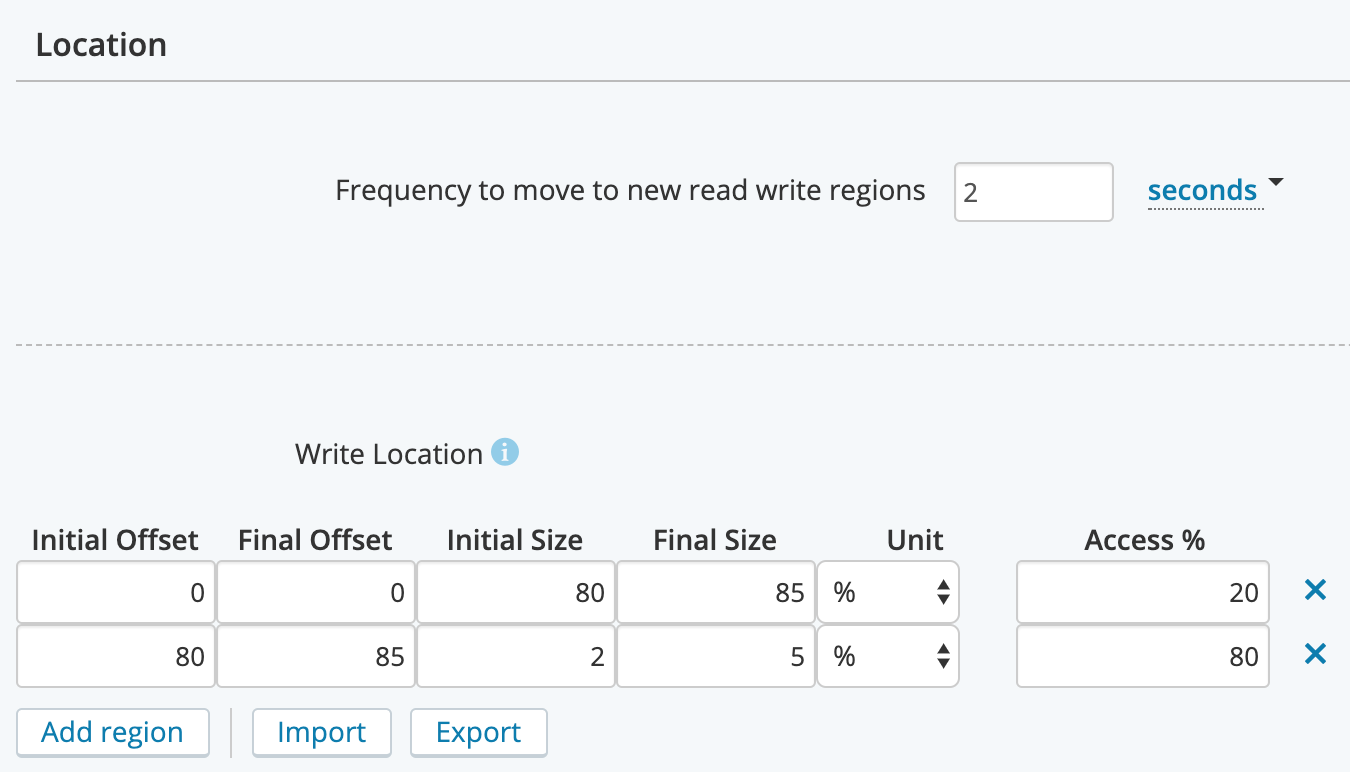Click the Export button
Viewport: 1350px width, 772px height.
tap(478, 732)
